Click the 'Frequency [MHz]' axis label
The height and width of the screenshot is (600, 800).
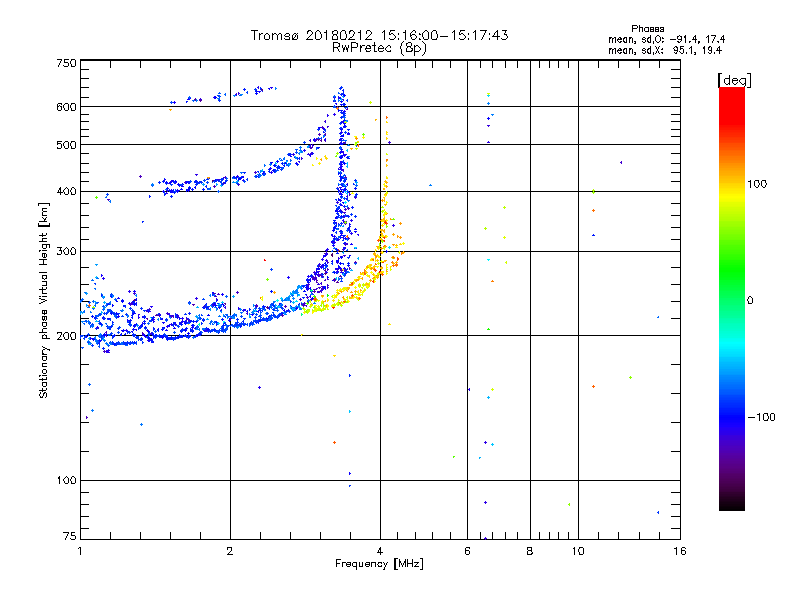[379, 564]
